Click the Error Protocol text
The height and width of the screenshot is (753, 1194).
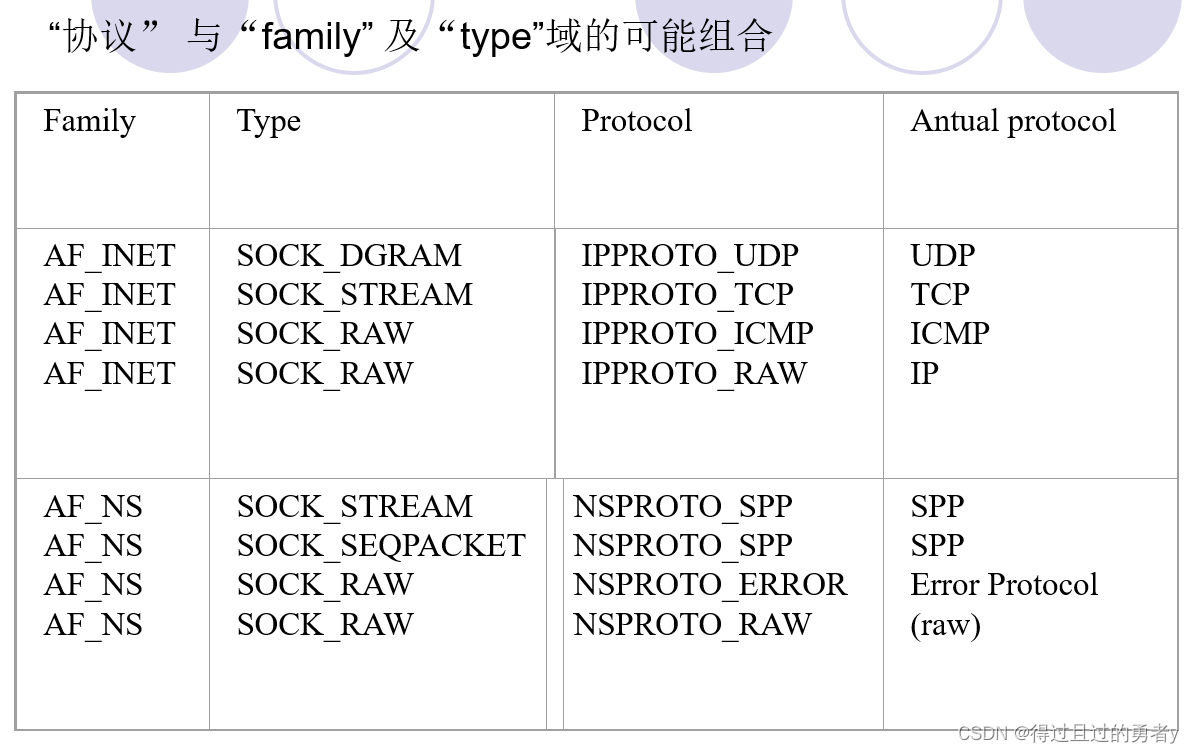pyautogui.click(x=1003, y=585)
